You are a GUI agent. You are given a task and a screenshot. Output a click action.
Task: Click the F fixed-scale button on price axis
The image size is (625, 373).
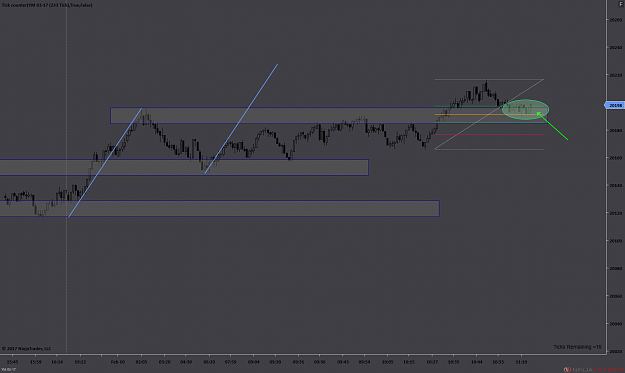tap(620, 4)
